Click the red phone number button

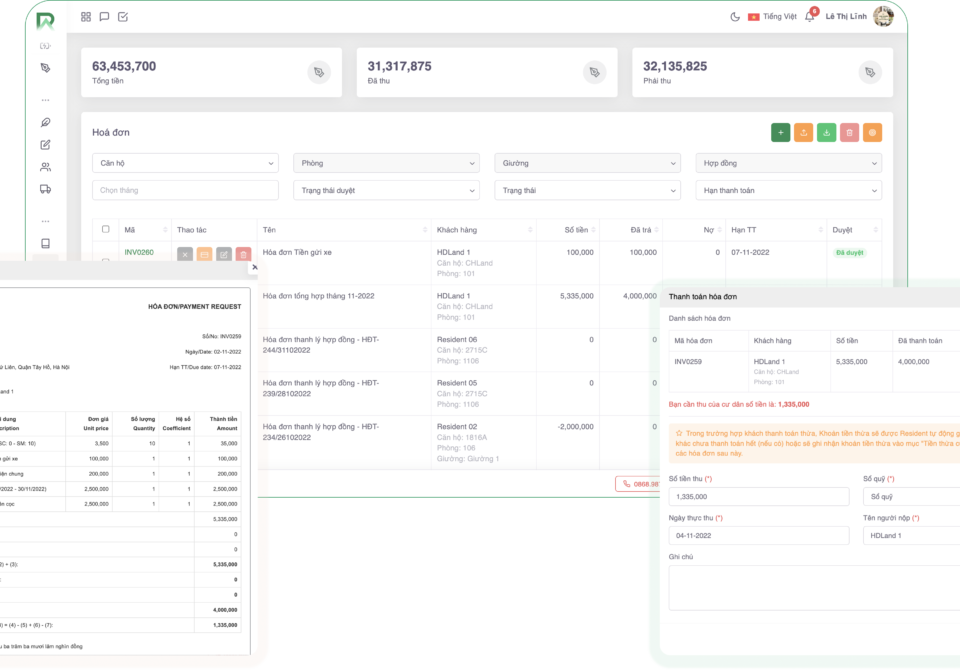[637, 484]
